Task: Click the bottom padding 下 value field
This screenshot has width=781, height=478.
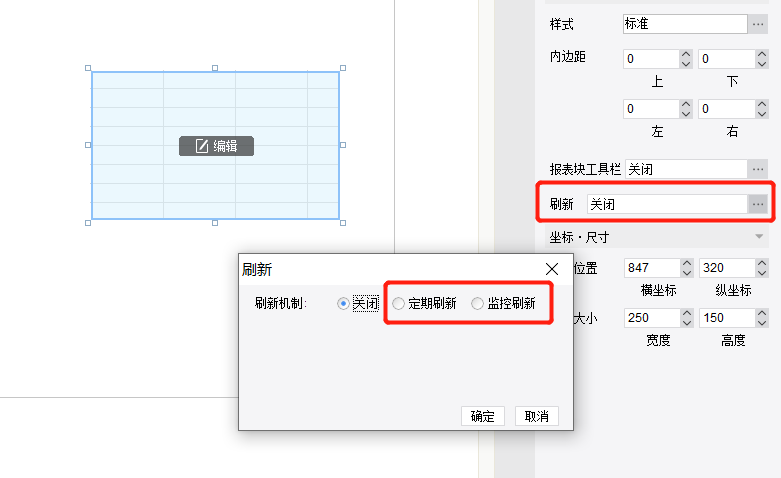Action: coord(727,59)
